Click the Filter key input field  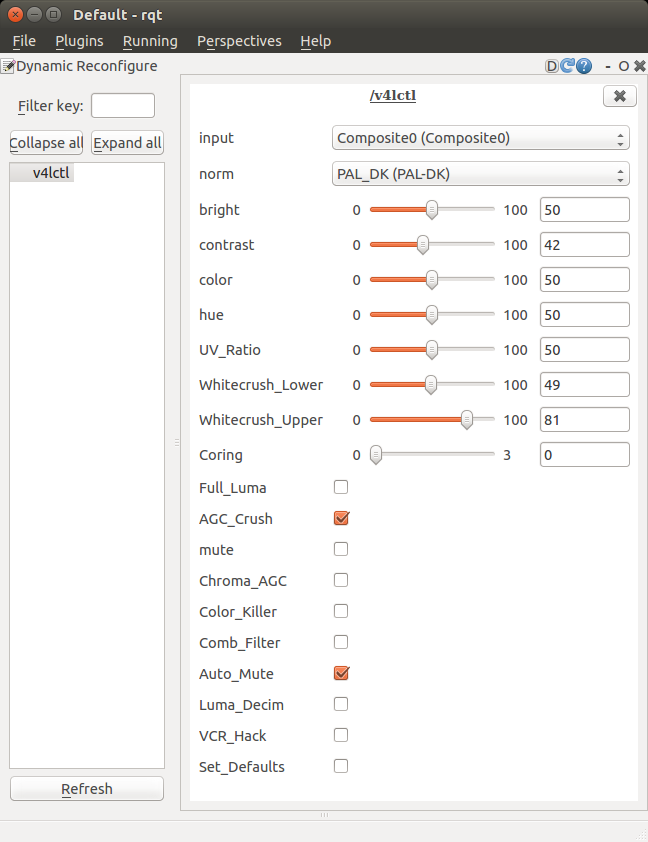click(x=123, y=106)
